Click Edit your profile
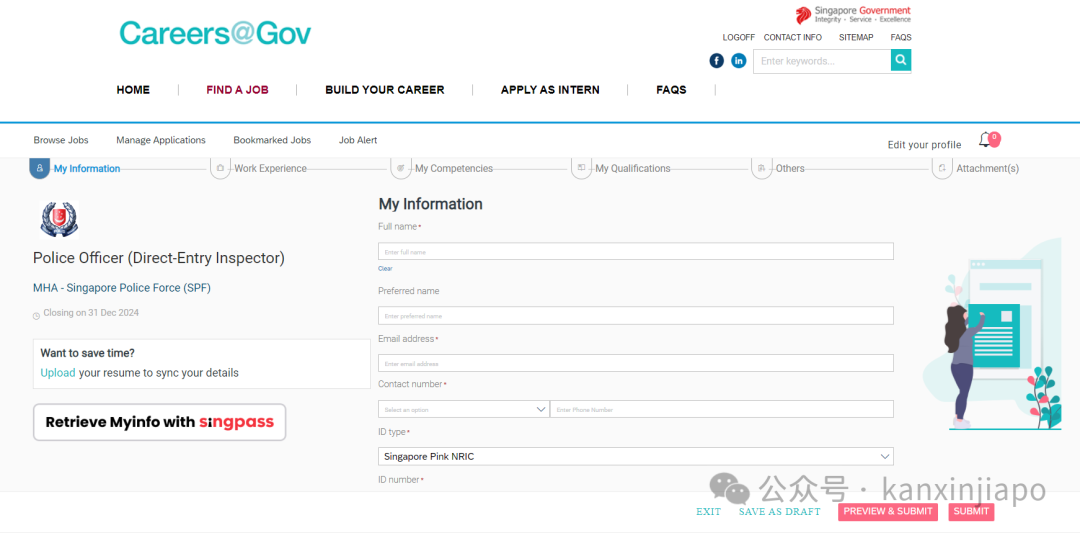1080x533 pixels. point(924,145)
